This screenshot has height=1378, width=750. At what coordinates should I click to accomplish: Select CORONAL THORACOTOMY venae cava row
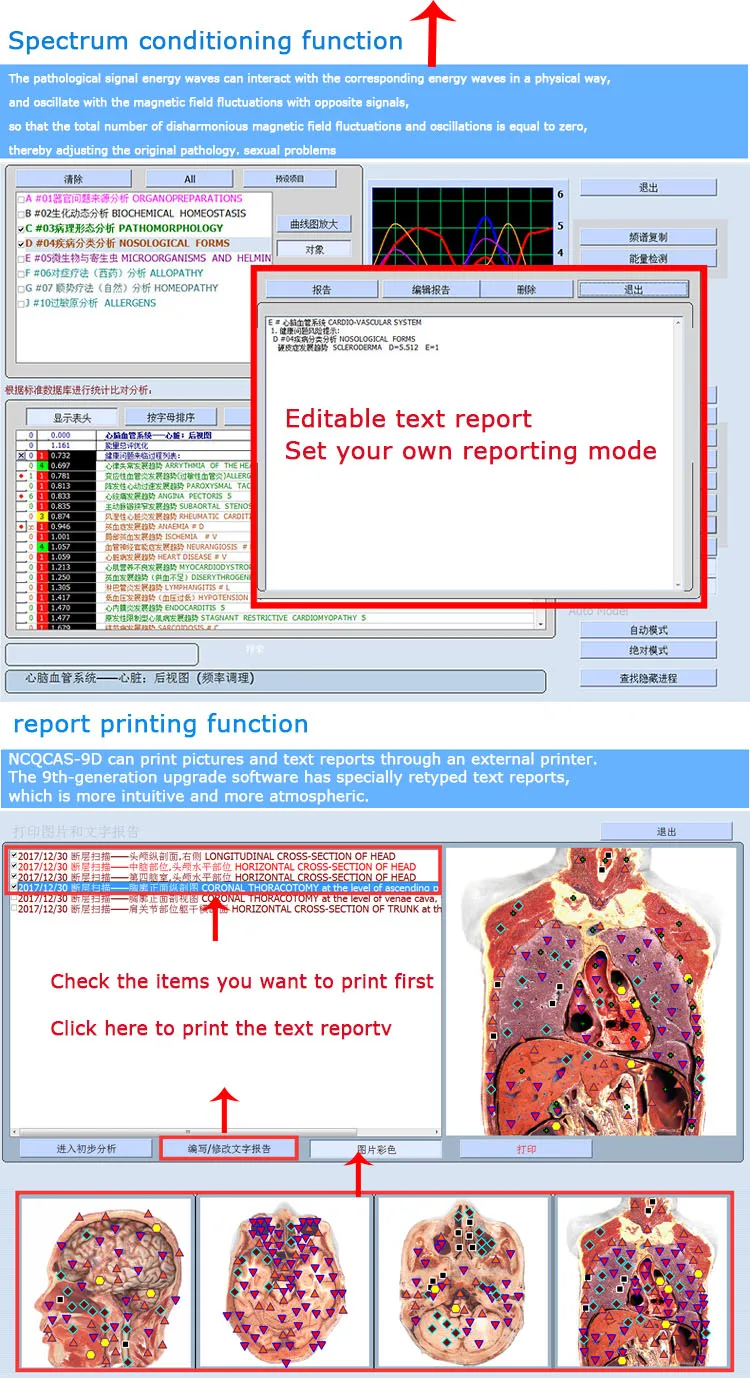(225, 898)
